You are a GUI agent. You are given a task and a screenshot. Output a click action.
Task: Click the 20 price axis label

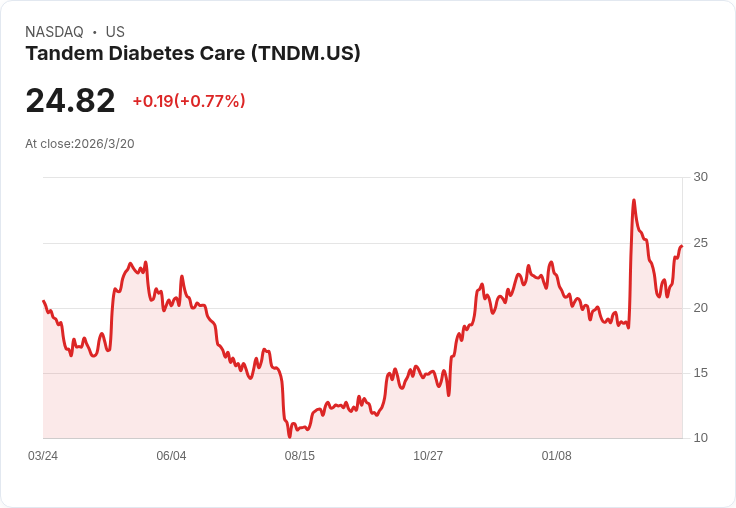point(700,308)
